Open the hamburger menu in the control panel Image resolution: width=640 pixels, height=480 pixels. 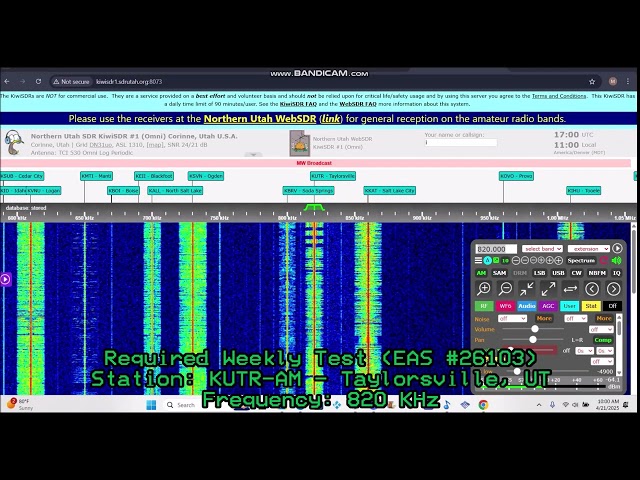click(478, 260)
